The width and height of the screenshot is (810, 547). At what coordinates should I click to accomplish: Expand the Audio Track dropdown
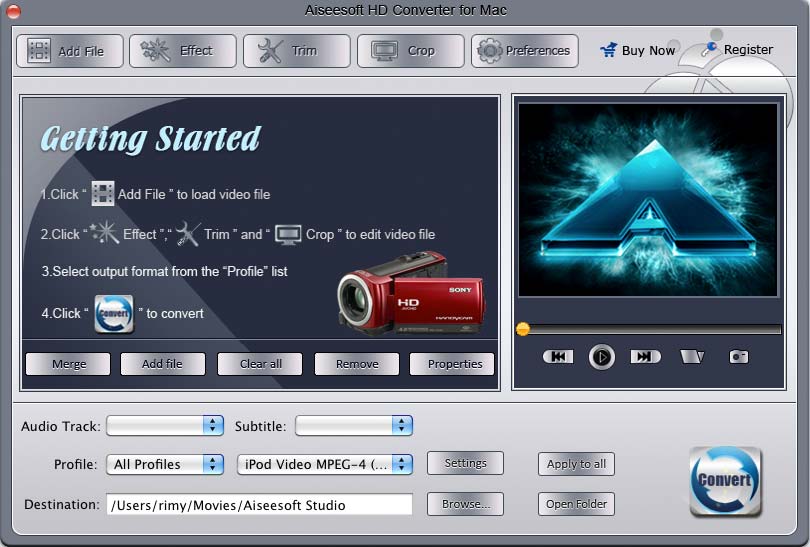click(x=165, y=426)
